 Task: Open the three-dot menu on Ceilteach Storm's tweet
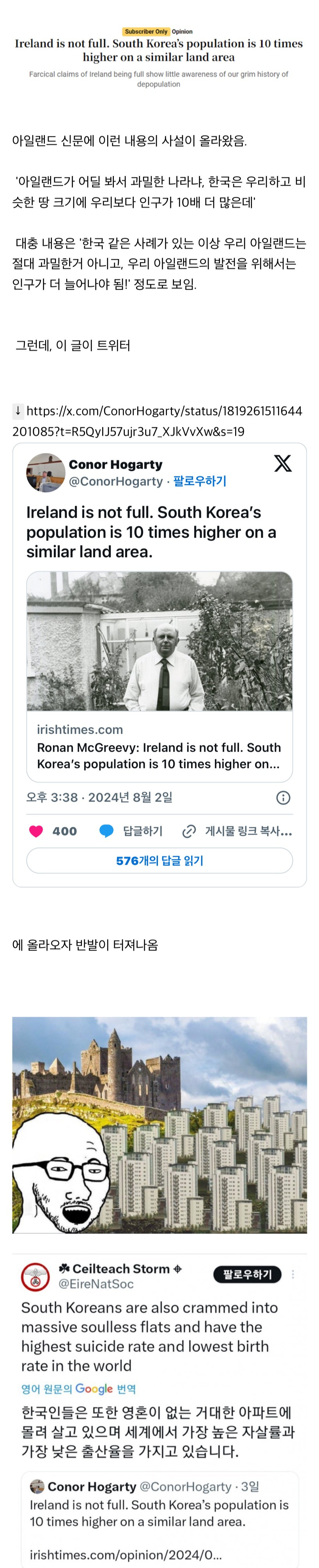pos(293,1274)
